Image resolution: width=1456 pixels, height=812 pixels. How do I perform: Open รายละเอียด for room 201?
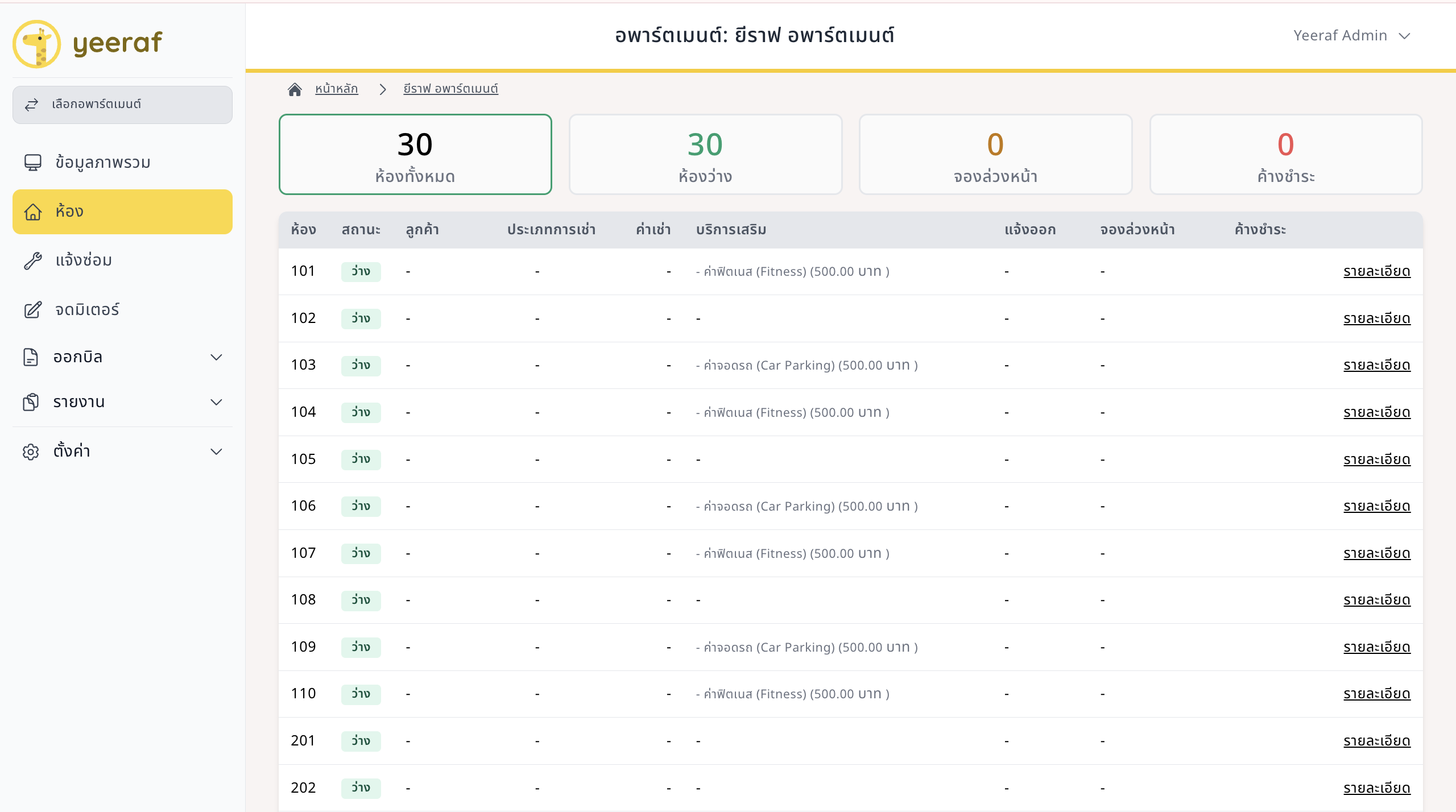(1377, 741)
